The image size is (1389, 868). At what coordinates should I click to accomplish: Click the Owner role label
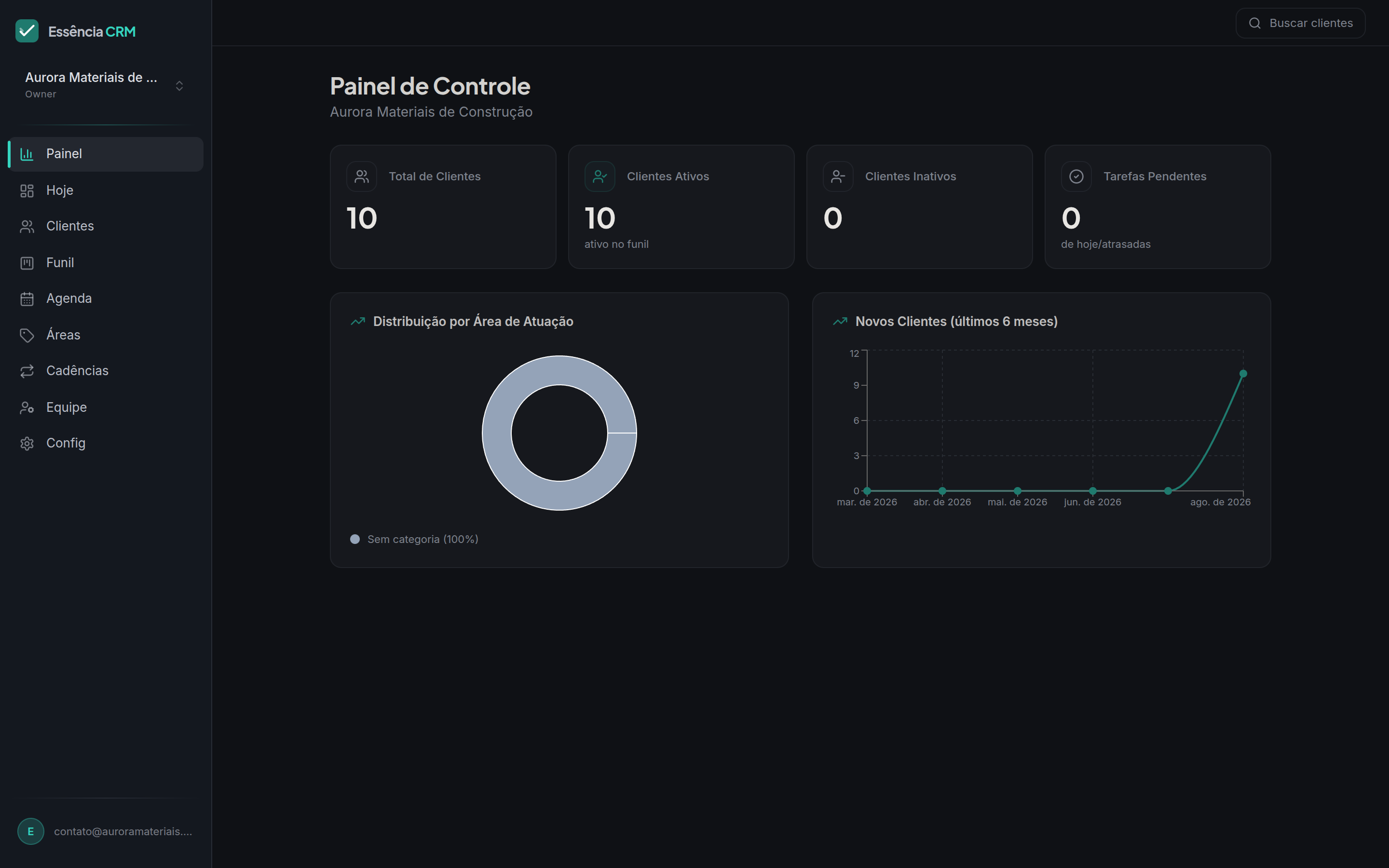pos(41,94)
